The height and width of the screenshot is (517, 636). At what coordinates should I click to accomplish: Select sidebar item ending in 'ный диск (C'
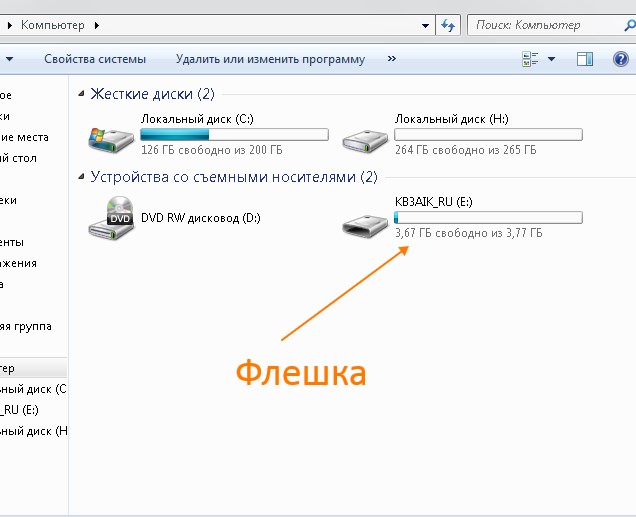[x=33, y=389]
